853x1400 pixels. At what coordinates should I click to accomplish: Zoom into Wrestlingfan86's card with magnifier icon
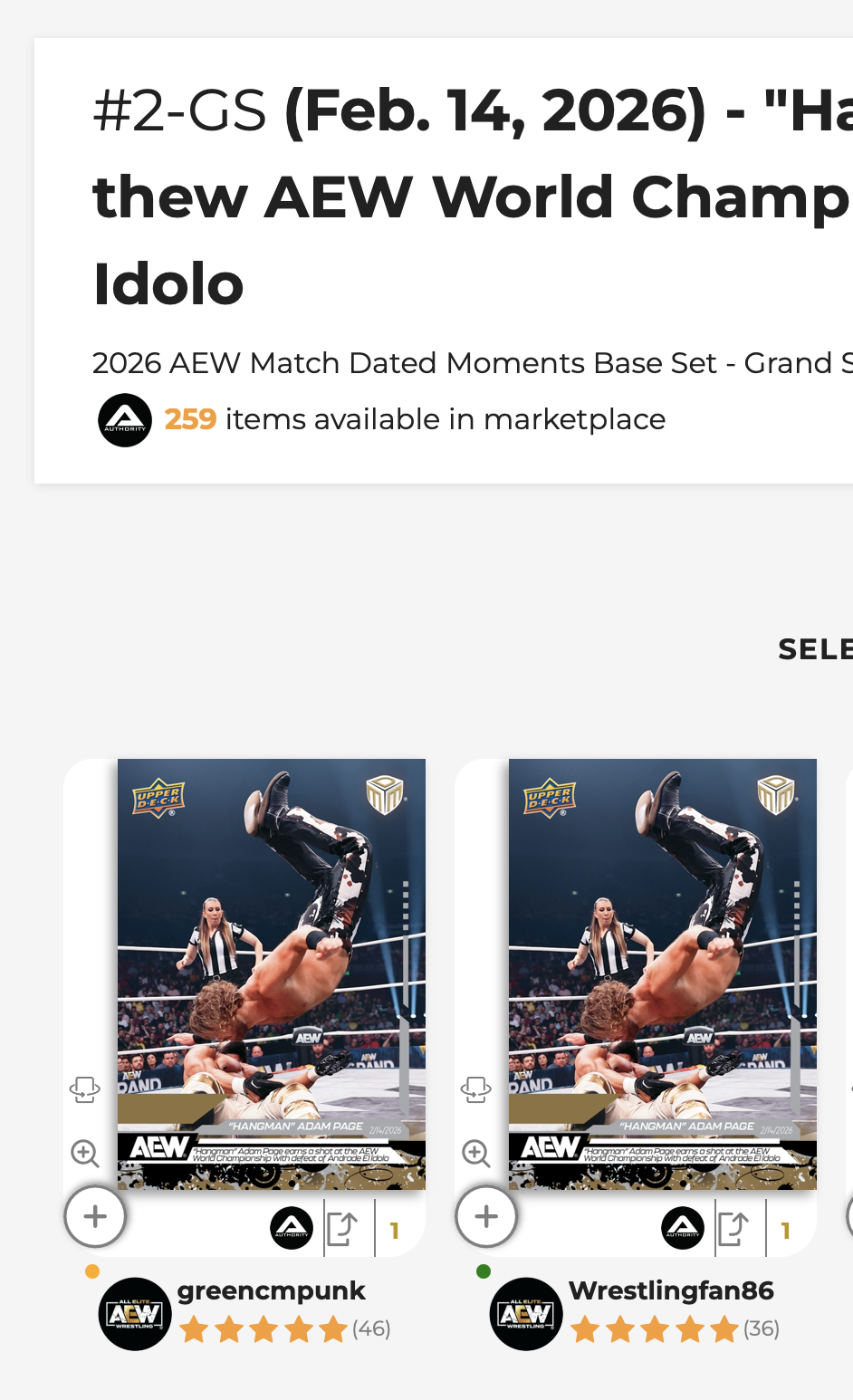(x=476, y=1153)
